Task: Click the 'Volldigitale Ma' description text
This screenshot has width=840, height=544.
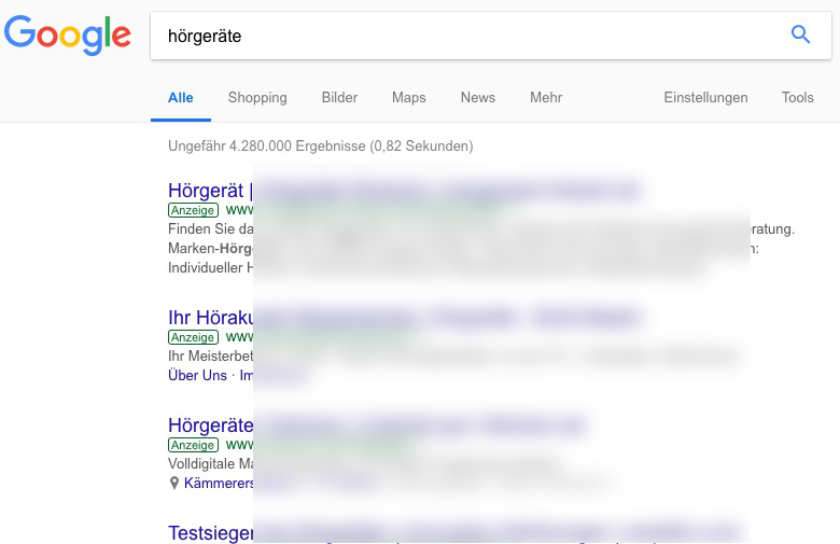Action: 211,464
